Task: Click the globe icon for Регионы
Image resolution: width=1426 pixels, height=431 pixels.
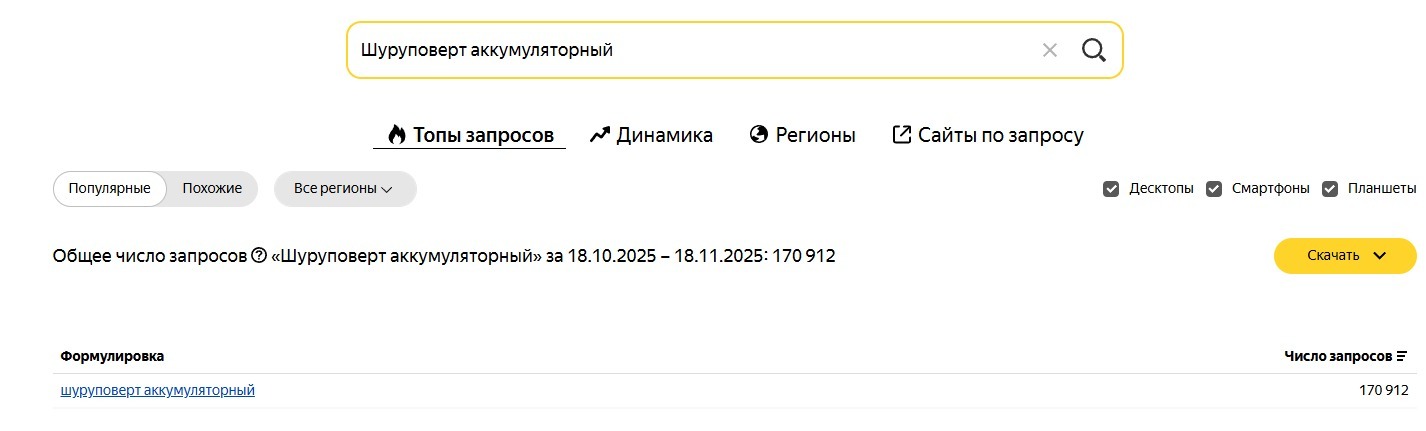Action: [x=758, y=135]
